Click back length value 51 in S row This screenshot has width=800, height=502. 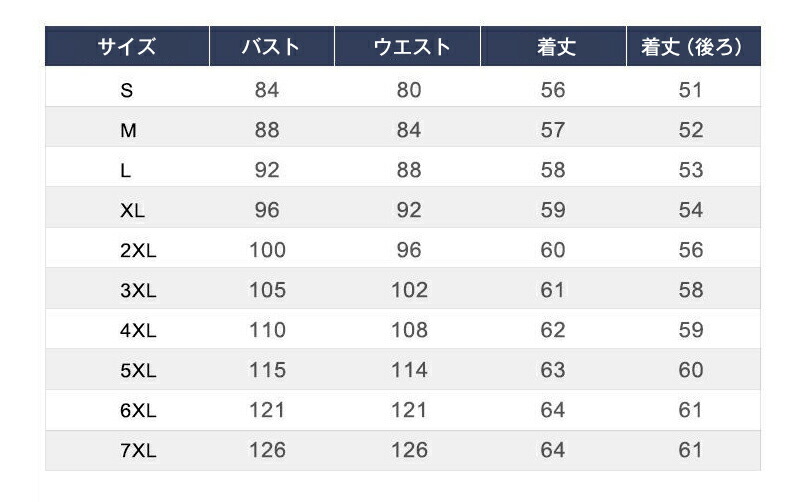[691, 90]
